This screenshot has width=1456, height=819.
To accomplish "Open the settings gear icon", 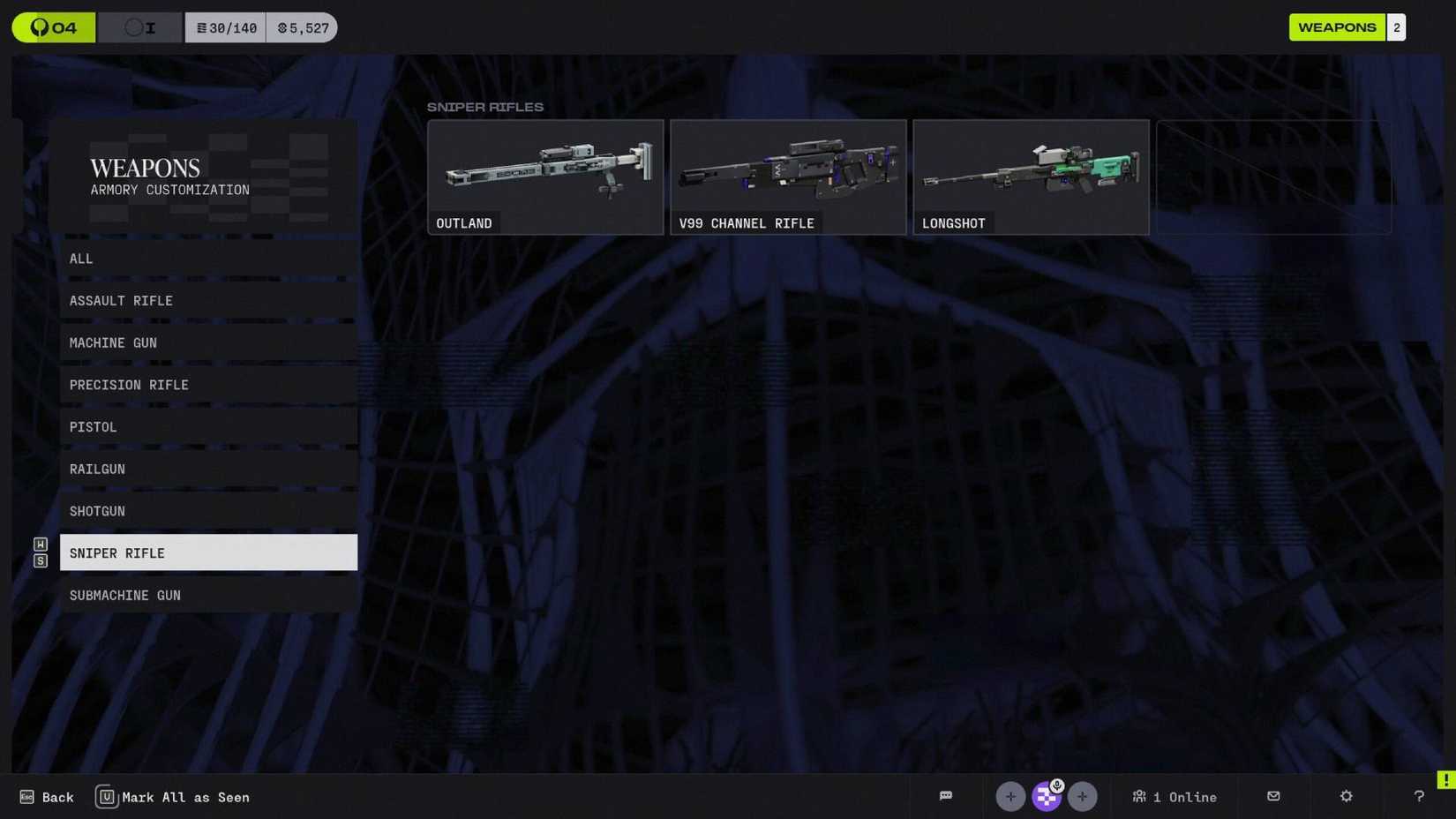I will [1345, 796].
